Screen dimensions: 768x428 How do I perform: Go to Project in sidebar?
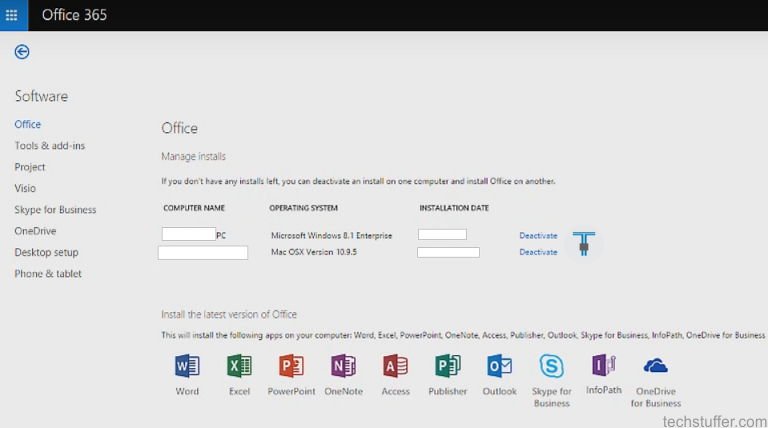tap(30, 167)
